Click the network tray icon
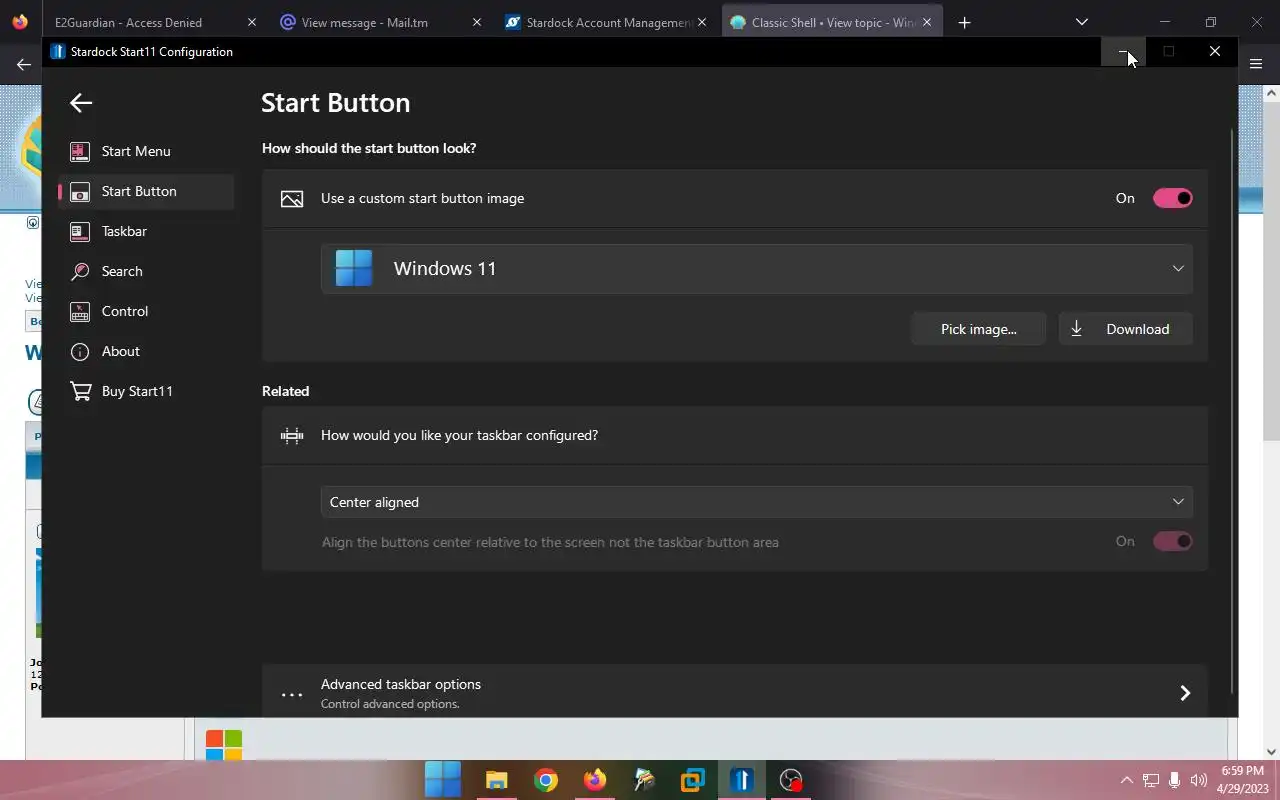Viewport: 1280px width, 800px height. click(1151, 780)
